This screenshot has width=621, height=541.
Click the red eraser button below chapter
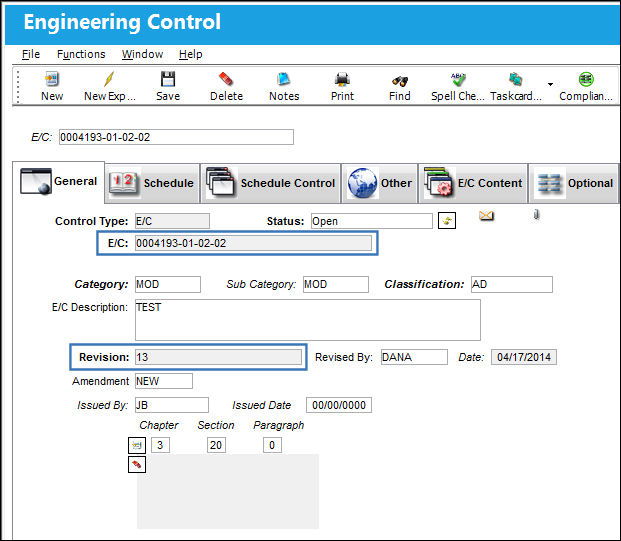tap(137, 464)
